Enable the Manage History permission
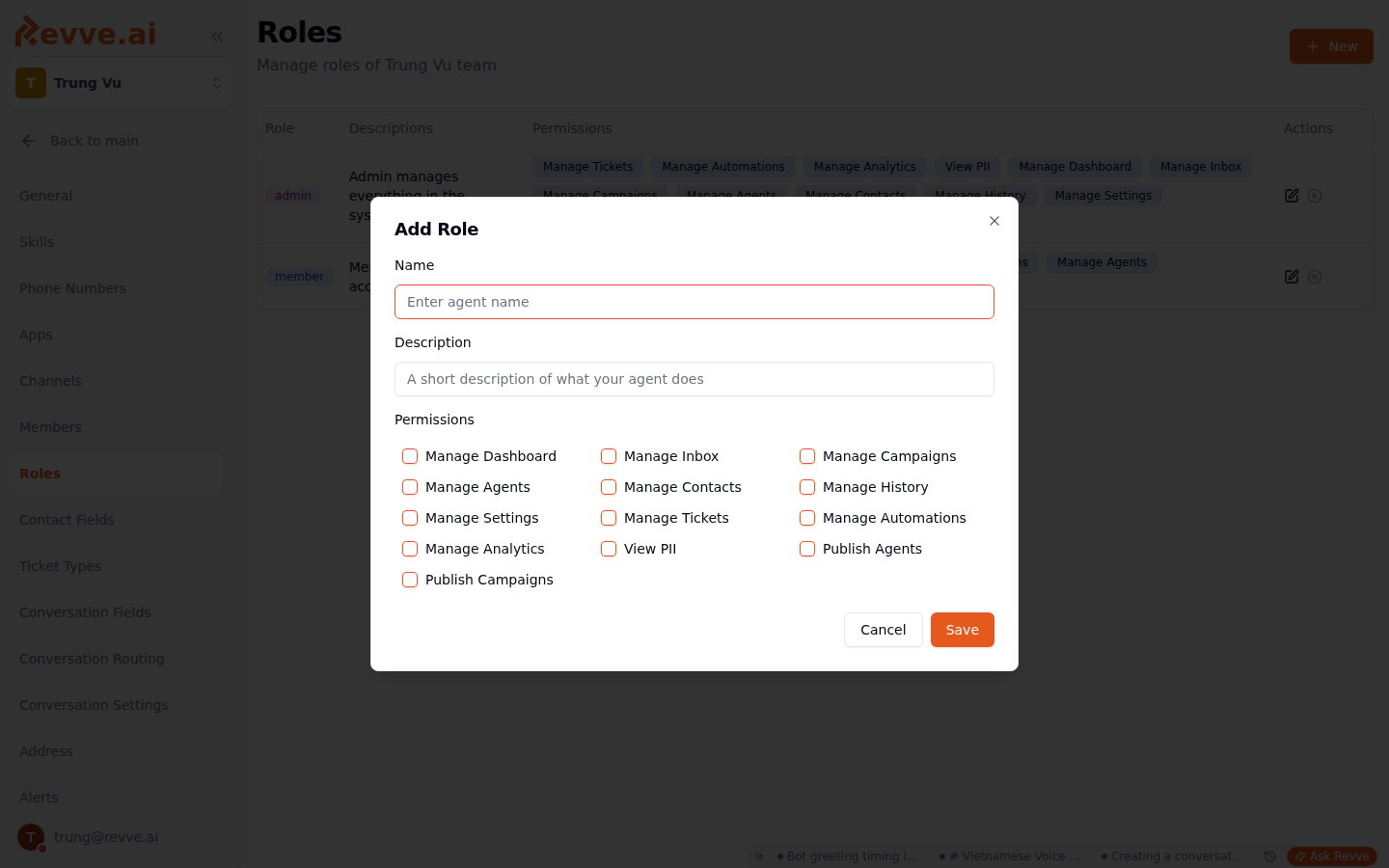This screenshot has height=868, width=1389. [x=807, y=487]
